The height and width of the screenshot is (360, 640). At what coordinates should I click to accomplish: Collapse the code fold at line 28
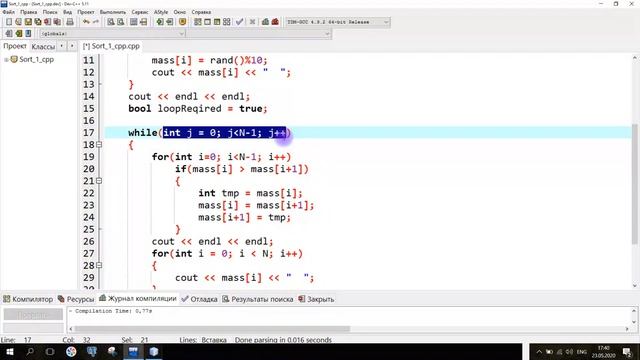[x=99, y=265]
